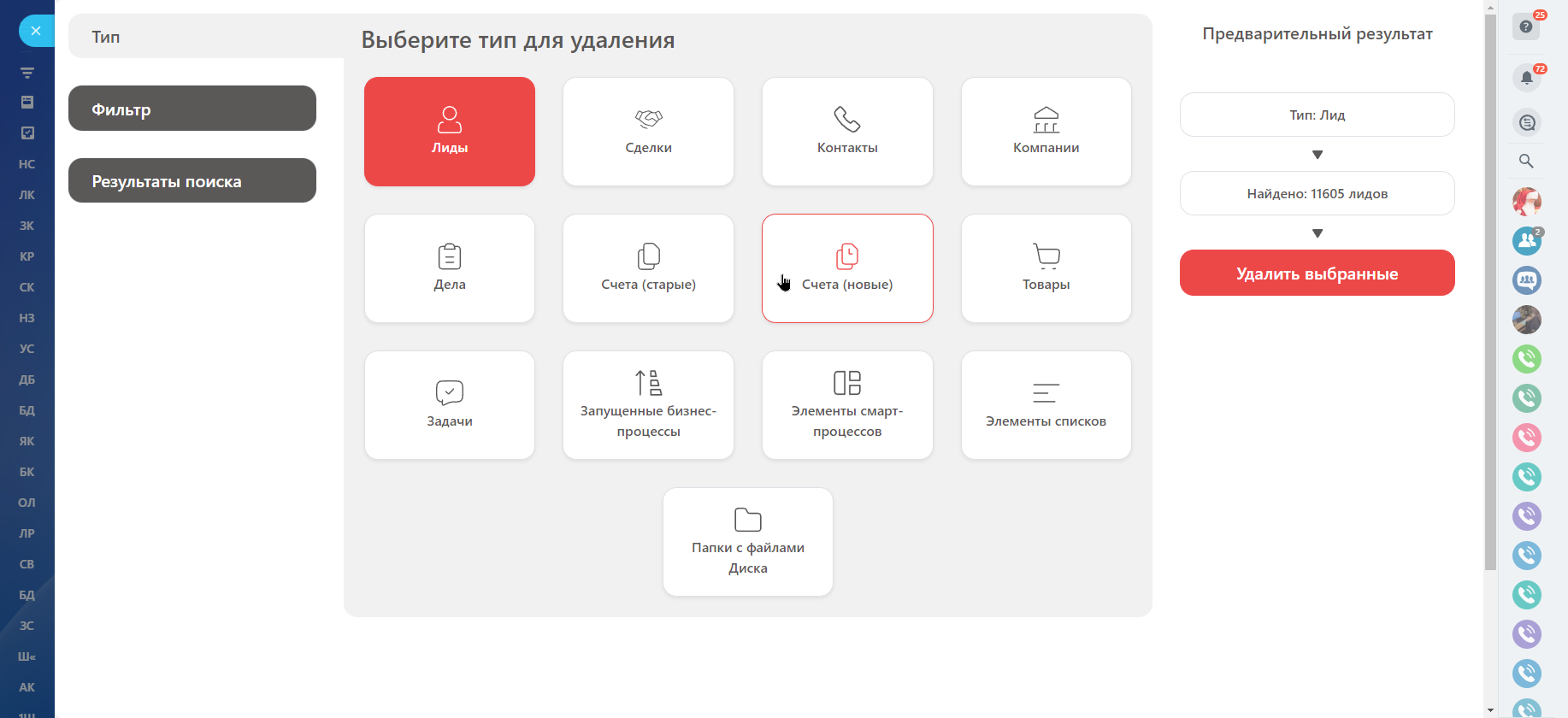
Task: Choose Запущенные бизнес-процессы card
Action: (648, 405)
